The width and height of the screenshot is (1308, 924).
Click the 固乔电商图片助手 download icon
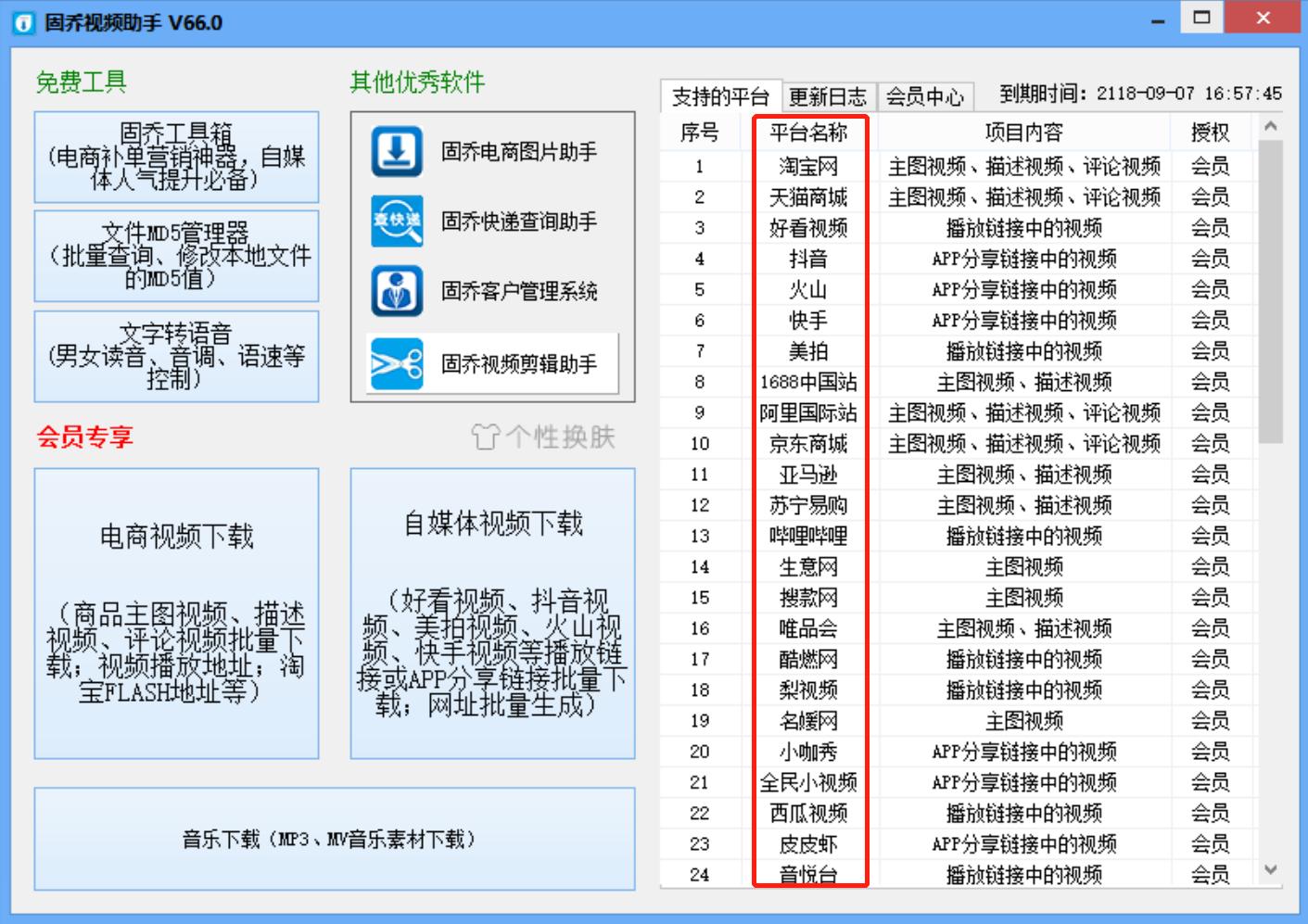point(397,151)
